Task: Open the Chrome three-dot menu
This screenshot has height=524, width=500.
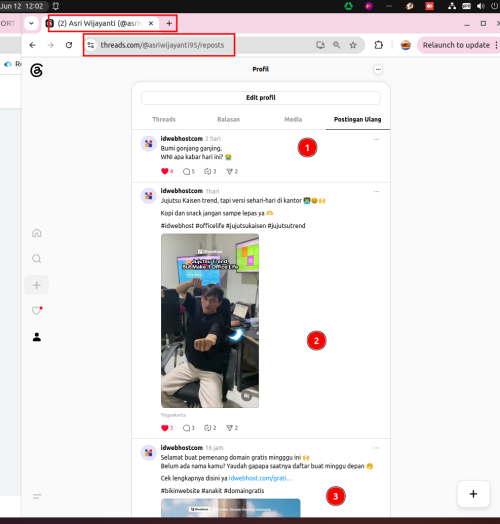Action: [496, 45]
